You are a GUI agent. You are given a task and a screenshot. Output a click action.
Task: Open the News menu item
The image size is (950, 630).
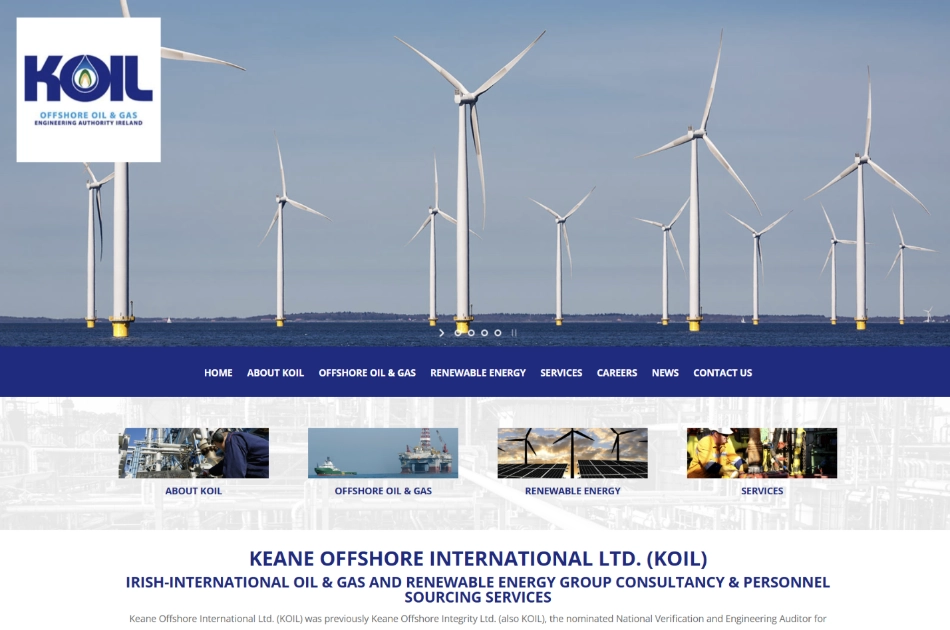tap(665, 373)
